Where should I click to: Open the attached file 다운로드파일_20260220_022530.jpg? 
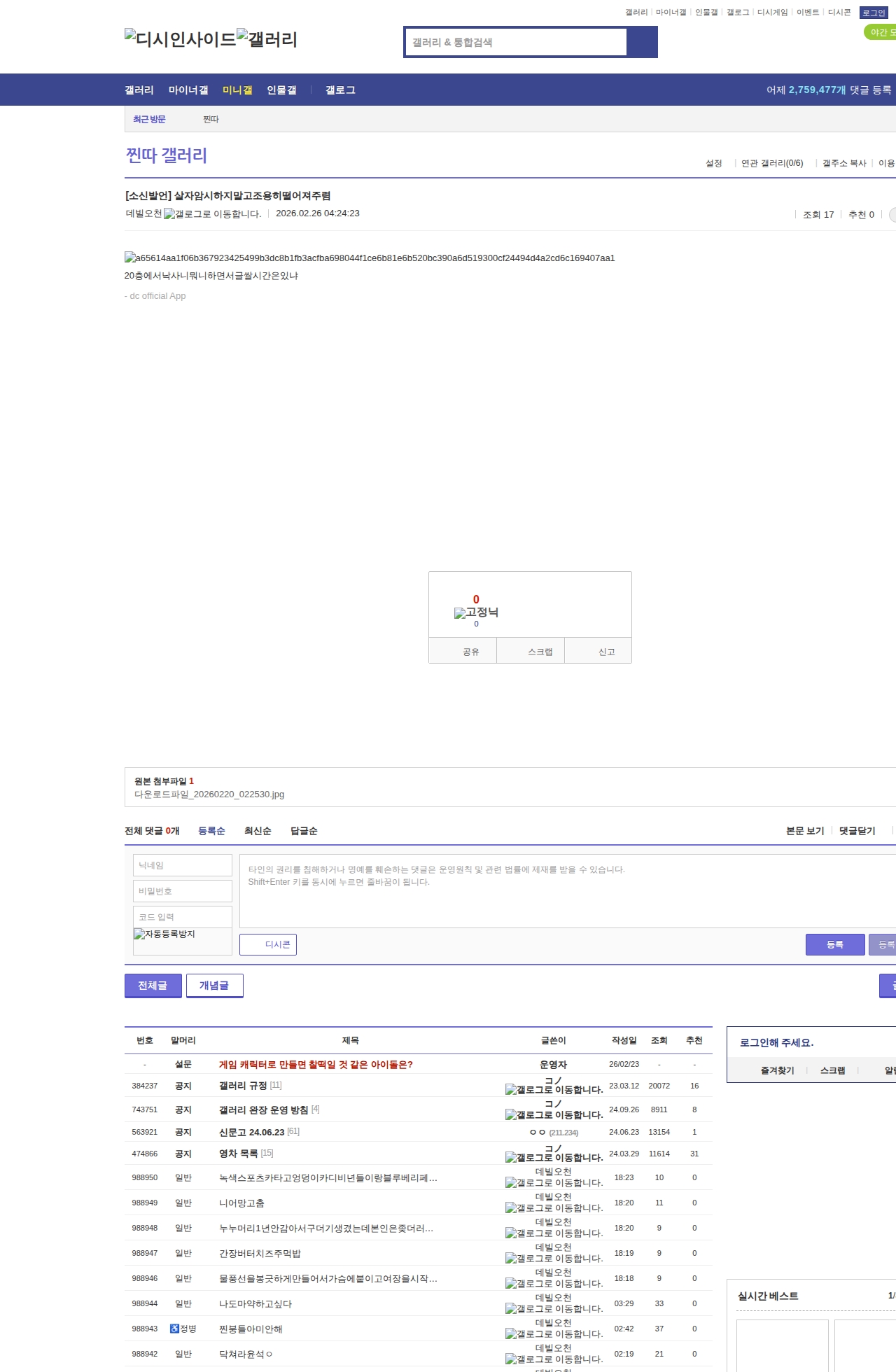tap(209, 794)
